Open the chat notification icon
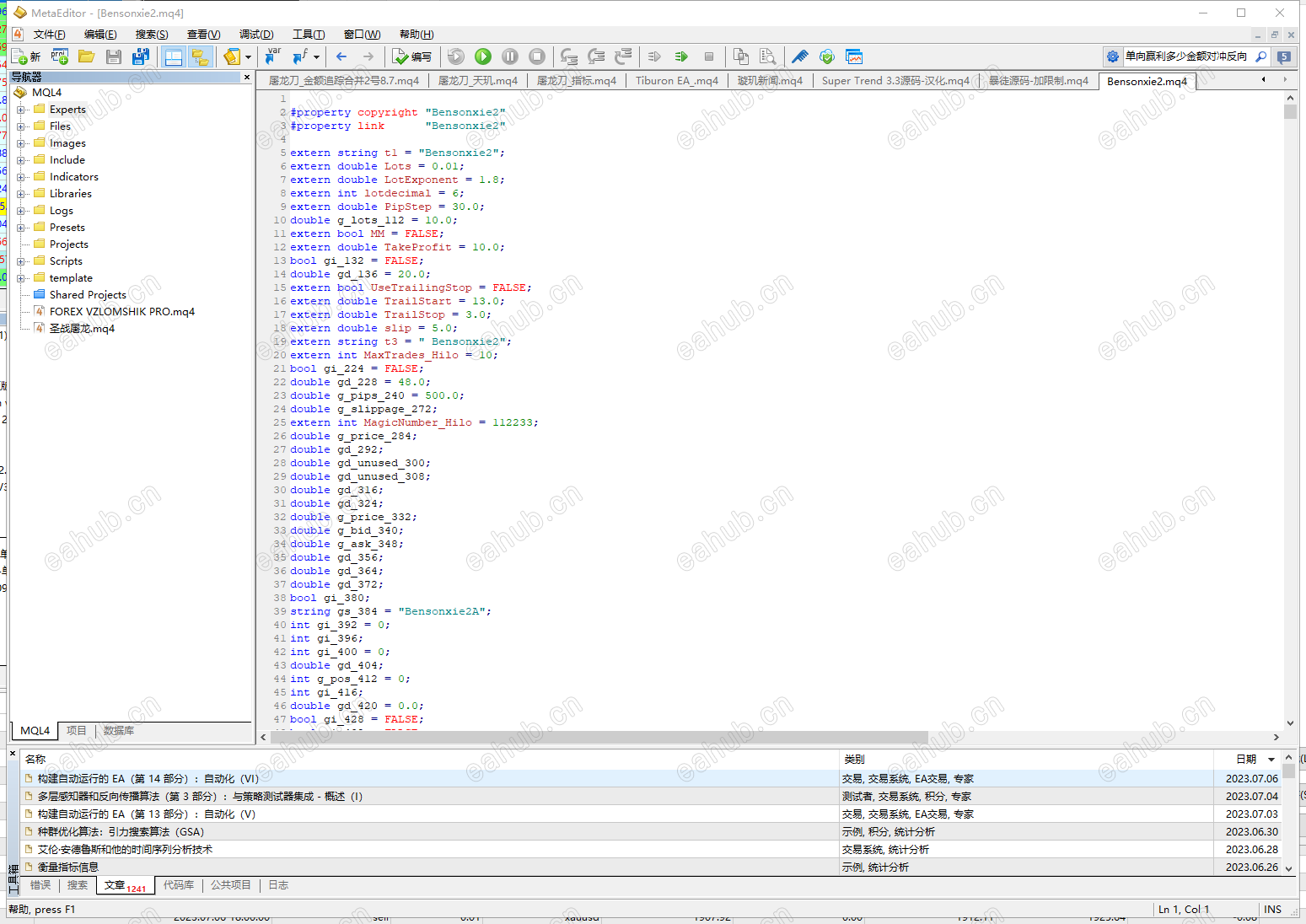1306x924 pixels. pyautogui.click(x=1284, y=56)
